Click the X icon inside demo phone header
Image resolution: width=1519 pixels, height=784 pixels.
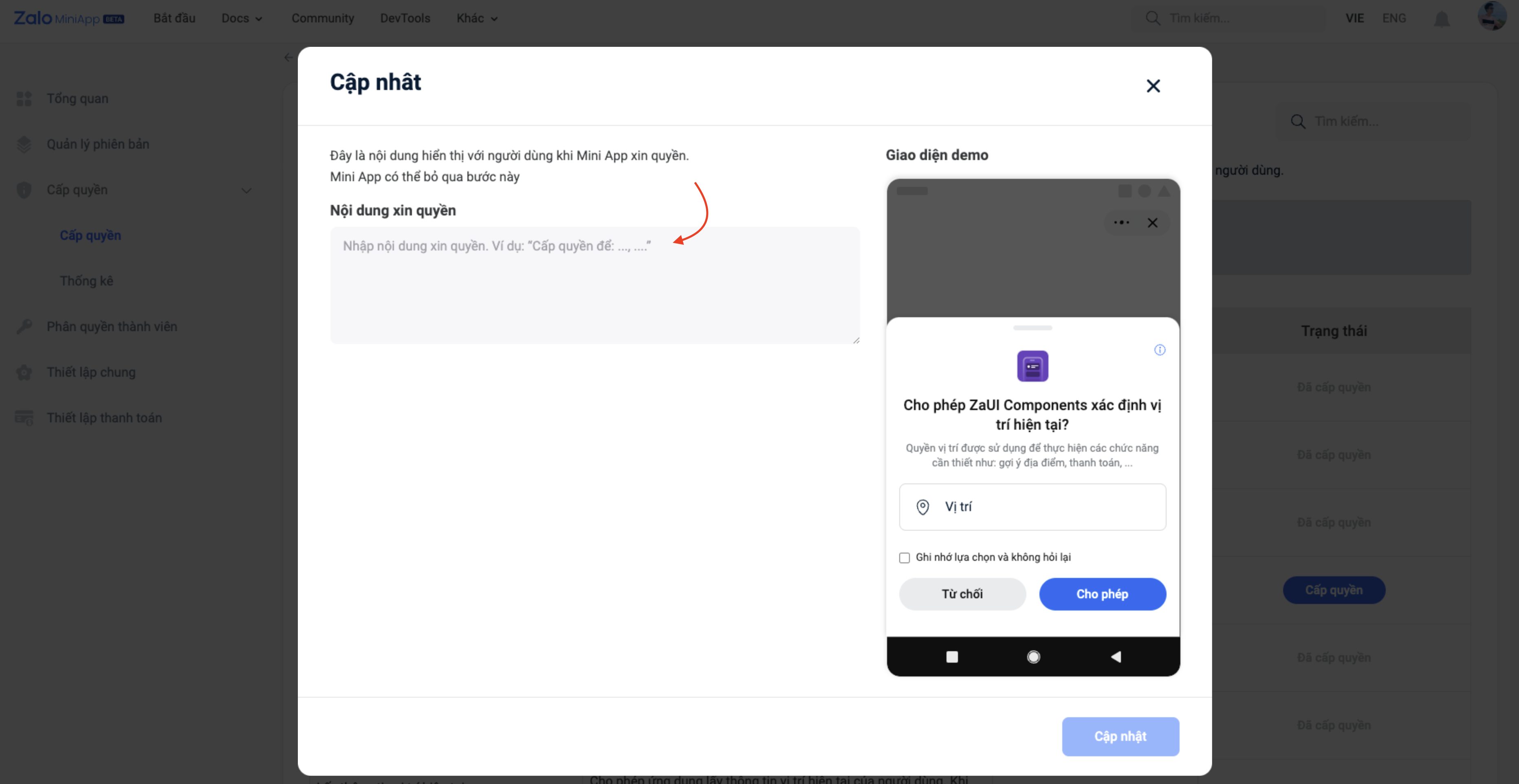(x=1152, y=223)
